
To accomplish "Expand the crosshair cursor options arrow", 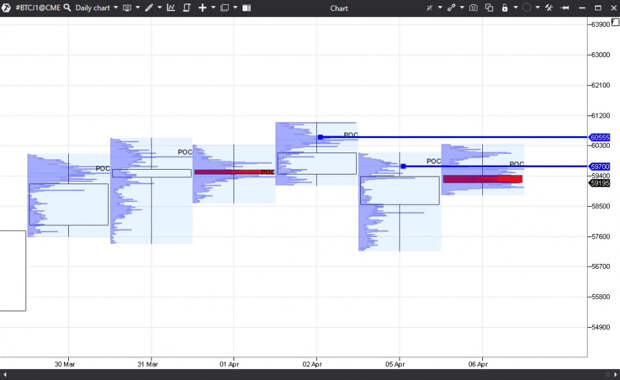I will (213, 8).
